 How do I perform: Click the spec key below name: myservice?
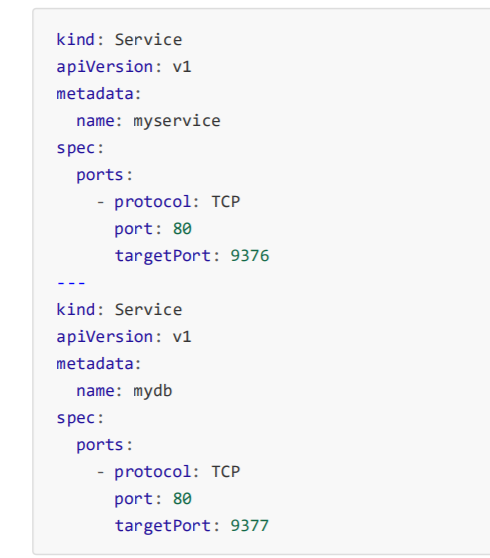[76, 148]
